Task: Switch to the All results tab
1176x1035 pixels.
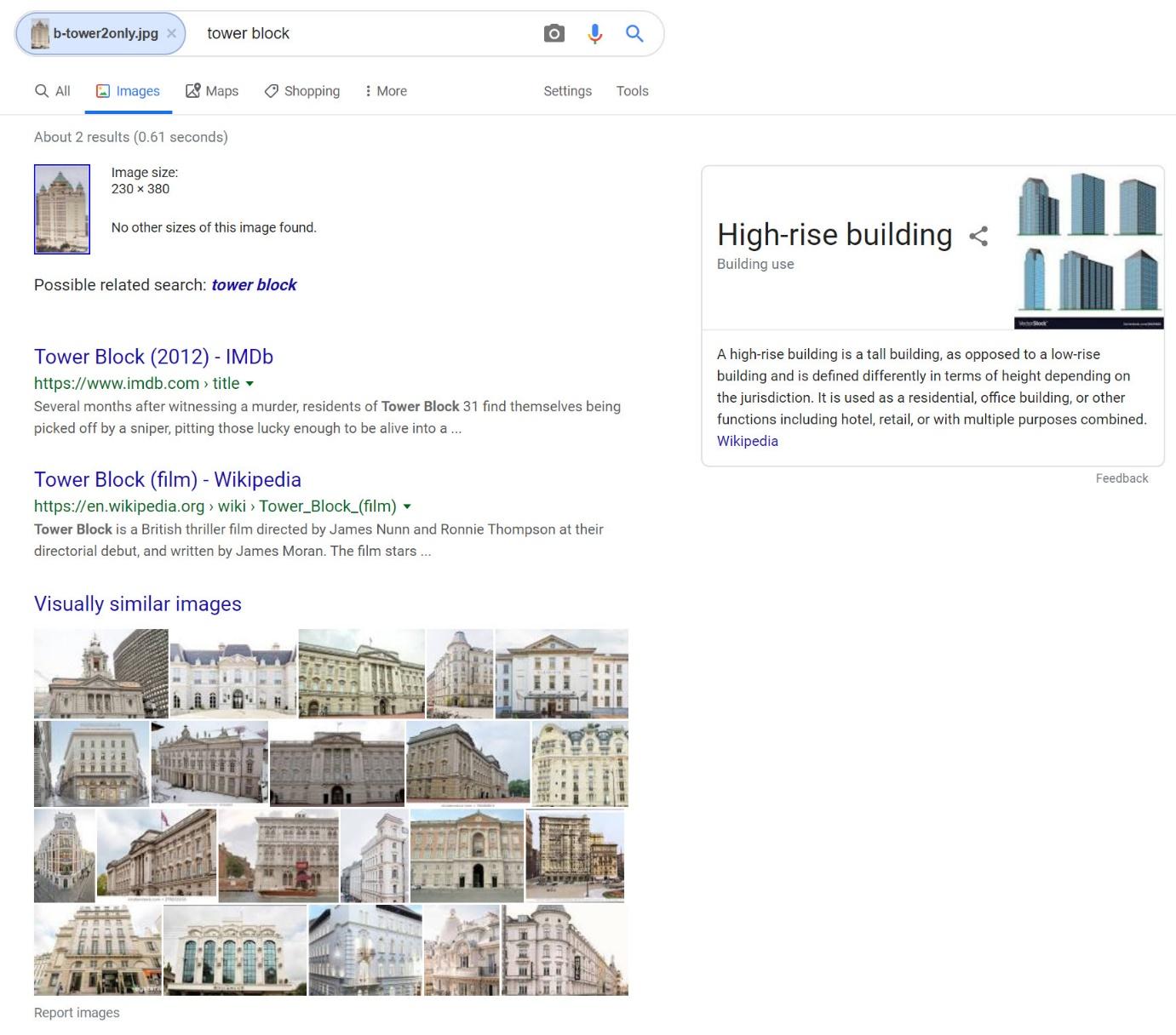Action: coord(52,91)
